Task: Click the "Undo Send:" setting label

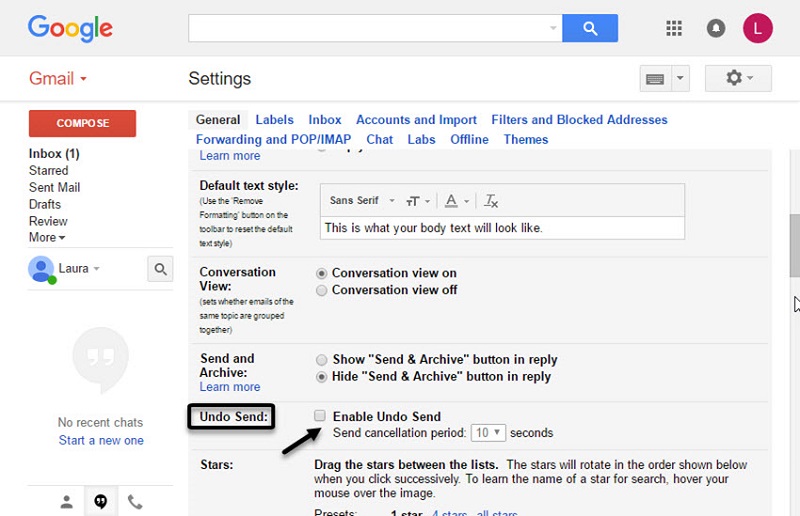Action: pyautogui.click(x=233, y=416)
